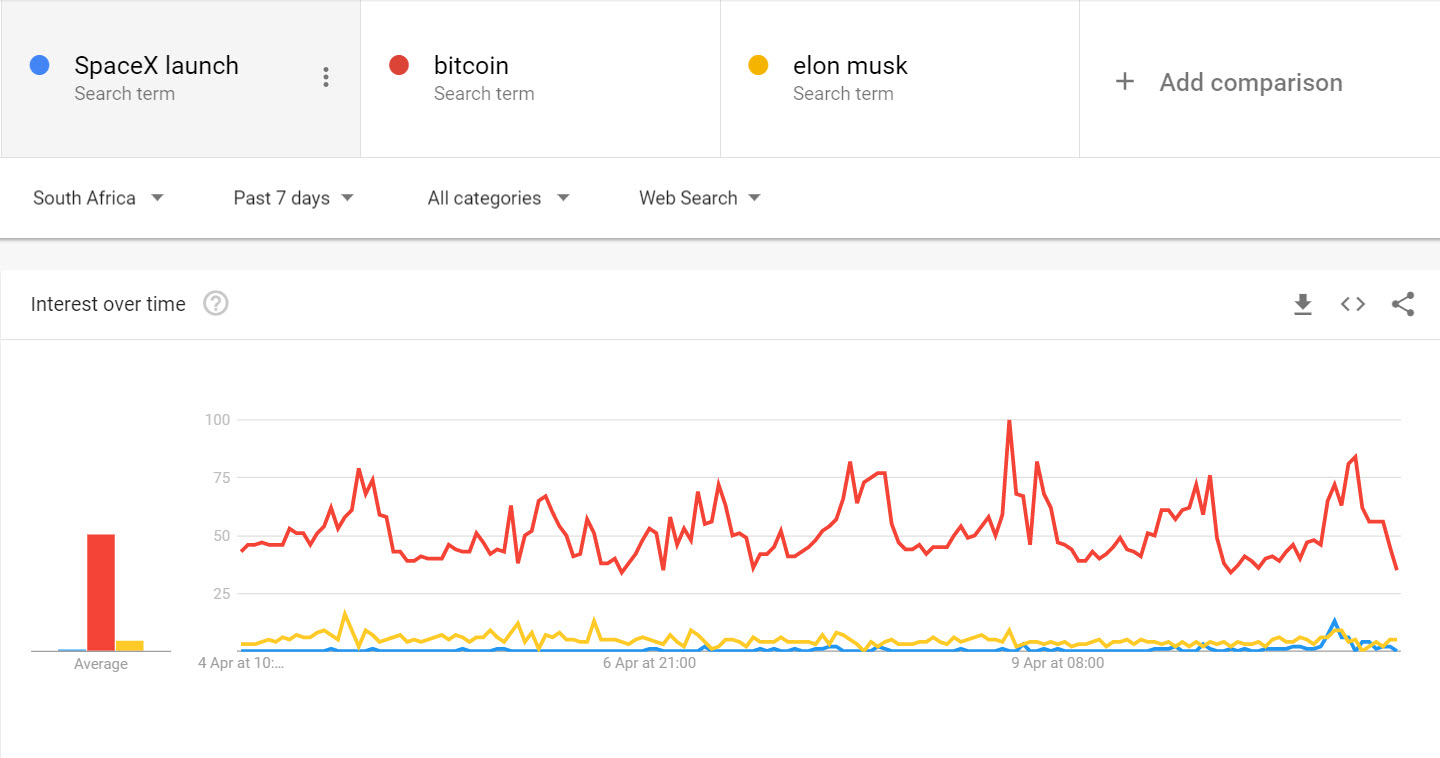
Task: Open the Web Search type dropdown
Action: pos(699,198)
